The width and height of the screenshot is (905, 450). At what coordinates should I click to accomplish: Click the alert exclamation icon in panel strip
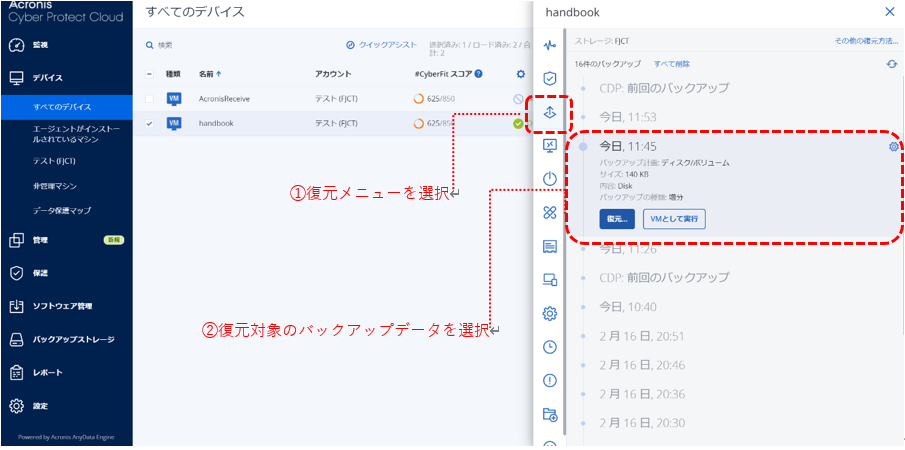(x=549, y=380)
